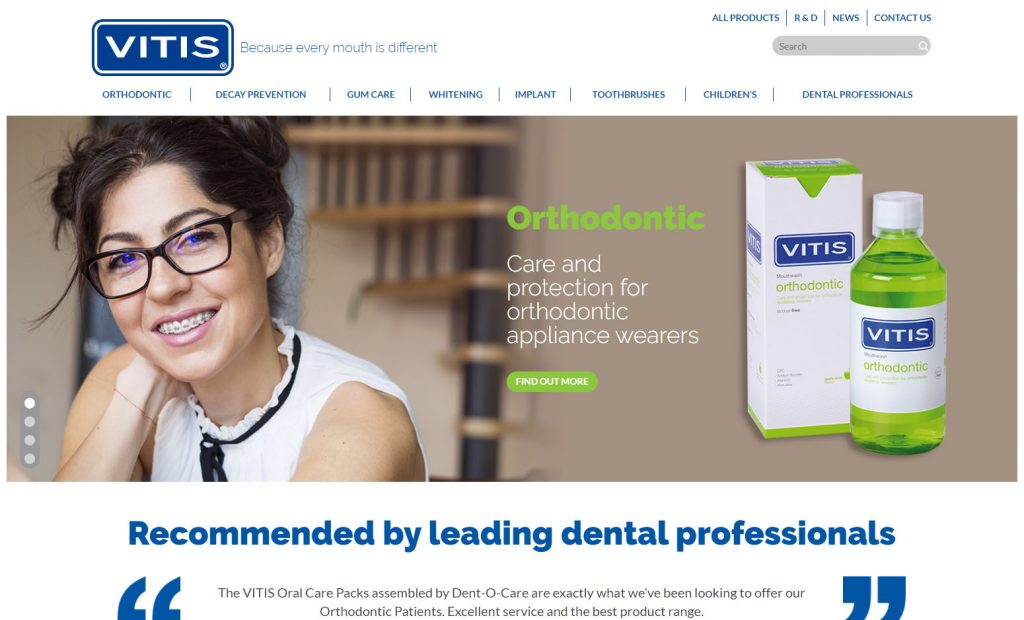Open the R & D link
The height and width of the screenshot is (620, 1024).
805,18
